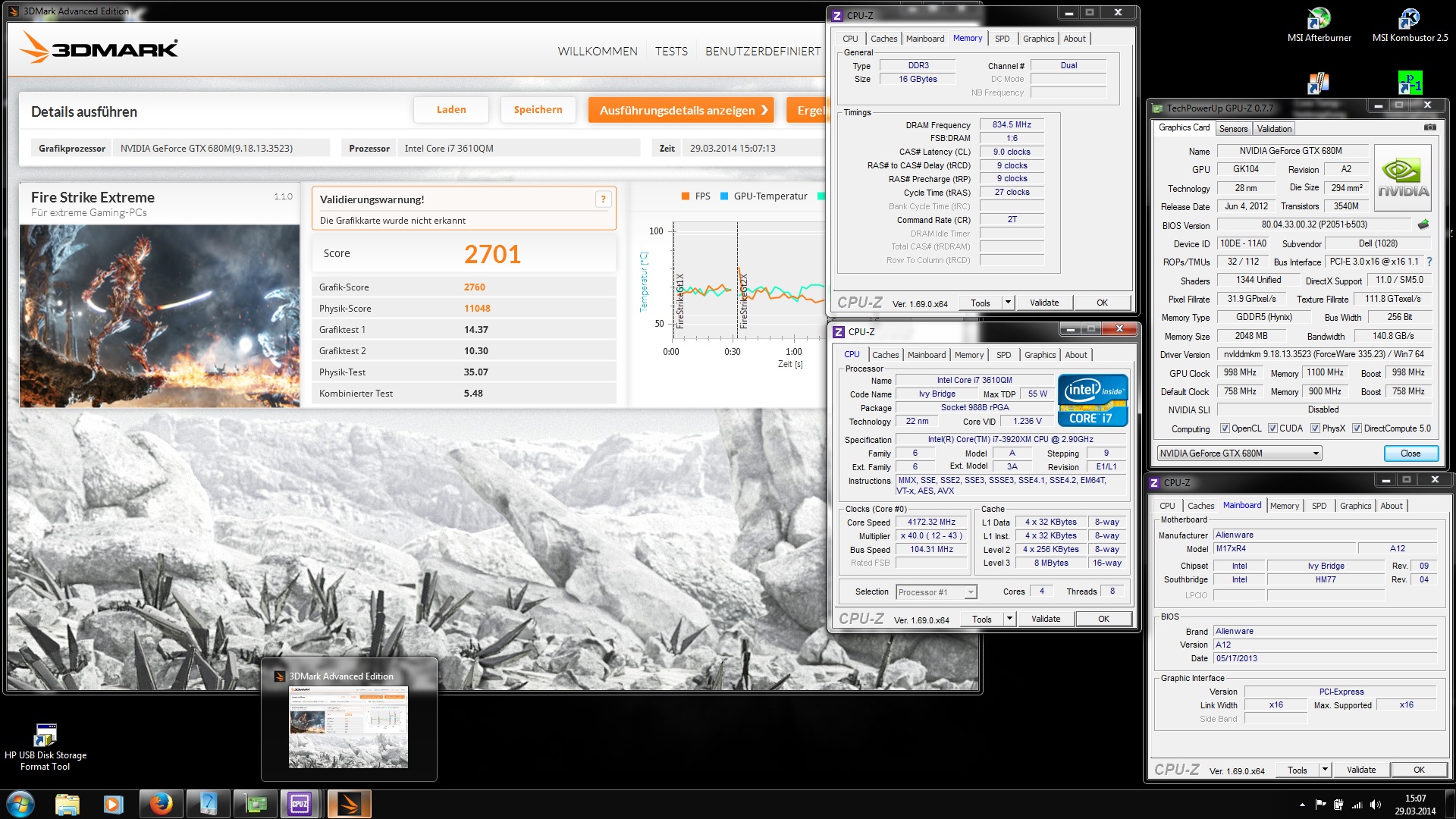The width and height of the screenshot is (1456, 819).
Task: Open MSI Afterburner desktop shortcut
Action: [x=1319, y=25]
